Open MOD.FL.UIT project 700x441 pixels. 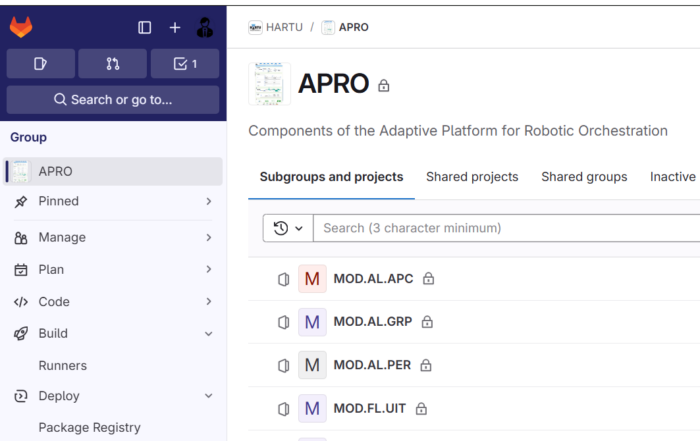coord(370,408)
